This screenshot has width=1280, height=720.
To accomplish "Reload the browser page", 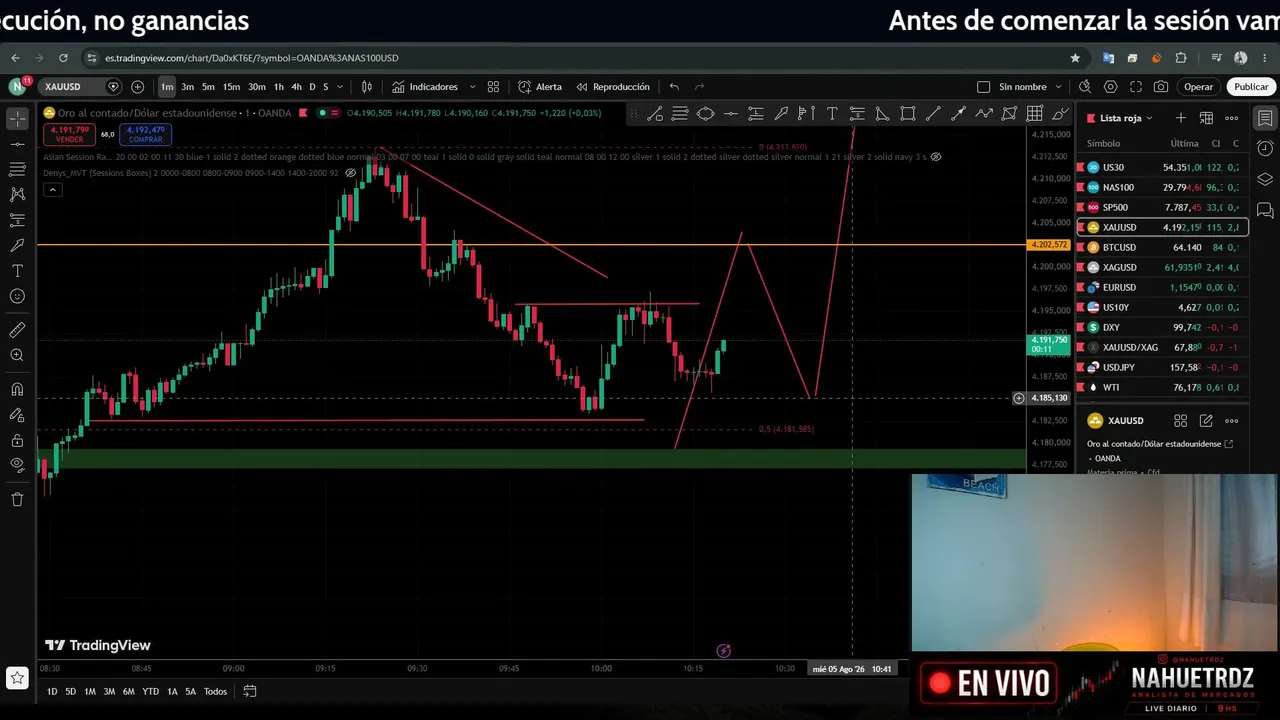I will point(63,58).
